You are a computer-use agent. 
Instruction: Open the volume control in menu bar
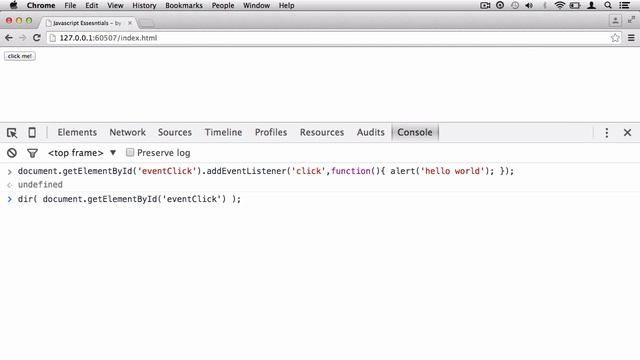[x=529, y=5]
